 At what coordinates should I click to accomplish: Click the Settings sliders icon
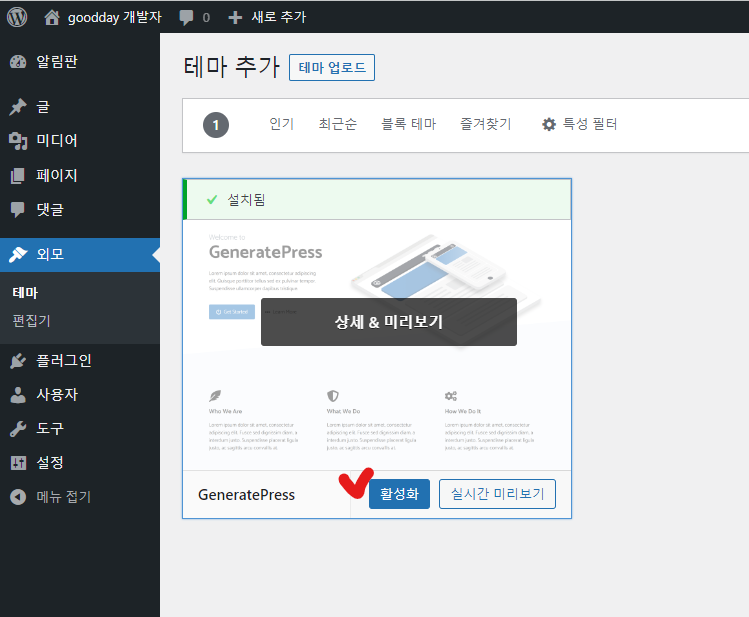(x=18, y=463)
